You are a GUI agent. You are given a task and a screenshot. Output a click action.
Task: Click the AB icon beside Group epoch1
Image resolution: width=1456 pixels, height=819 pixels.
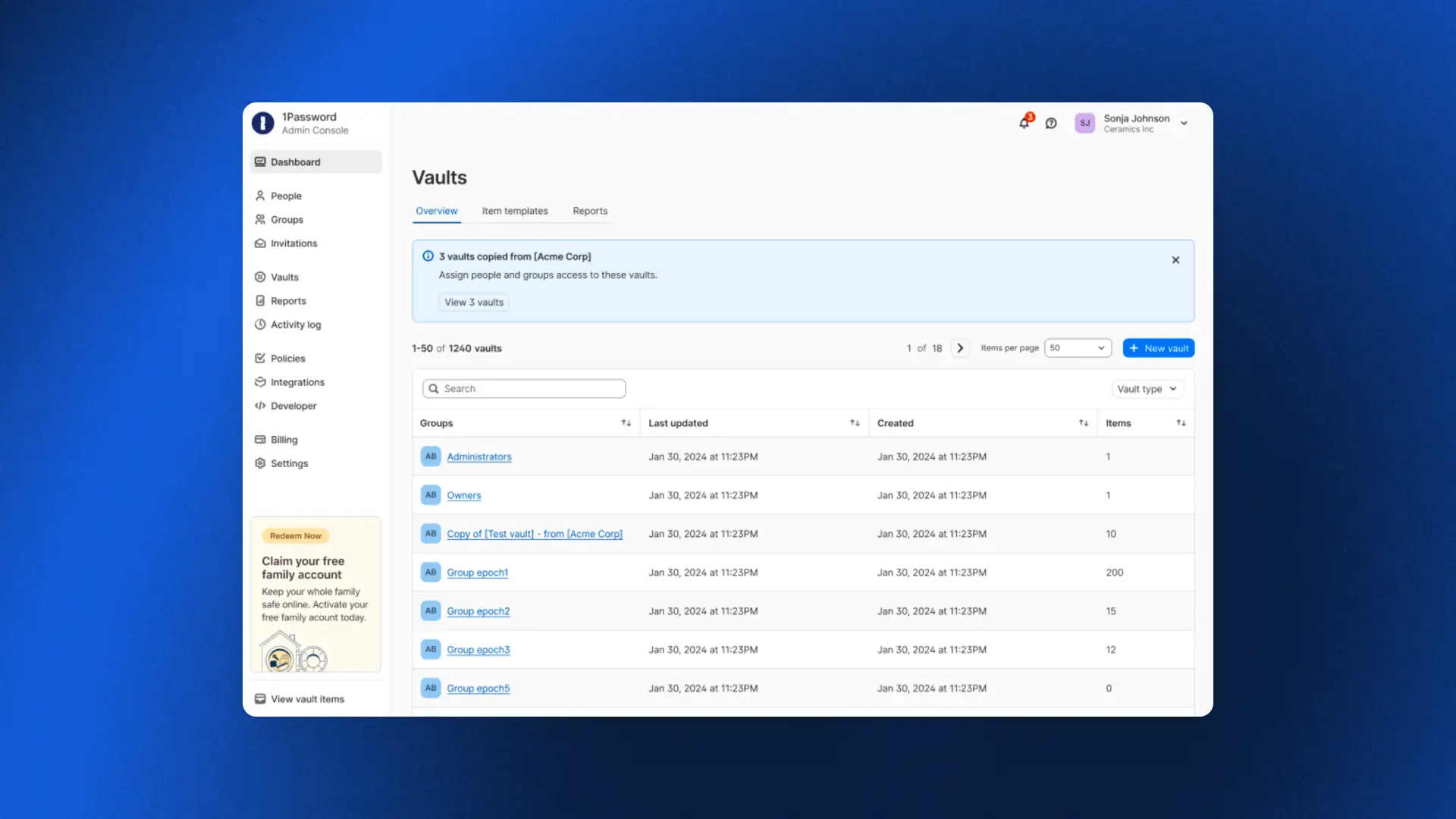click(x=431, y=573)
